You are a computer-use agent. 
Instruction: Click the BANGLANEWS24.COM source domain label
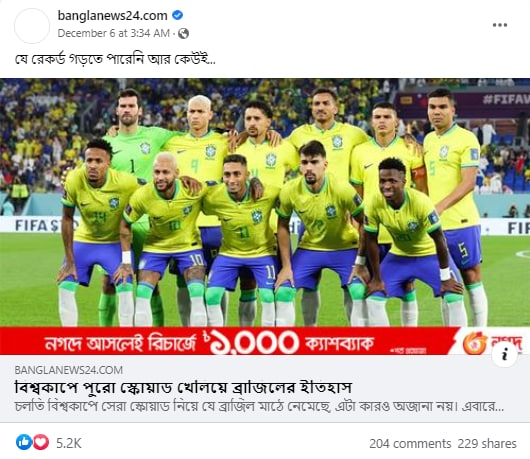click(69, 370)
